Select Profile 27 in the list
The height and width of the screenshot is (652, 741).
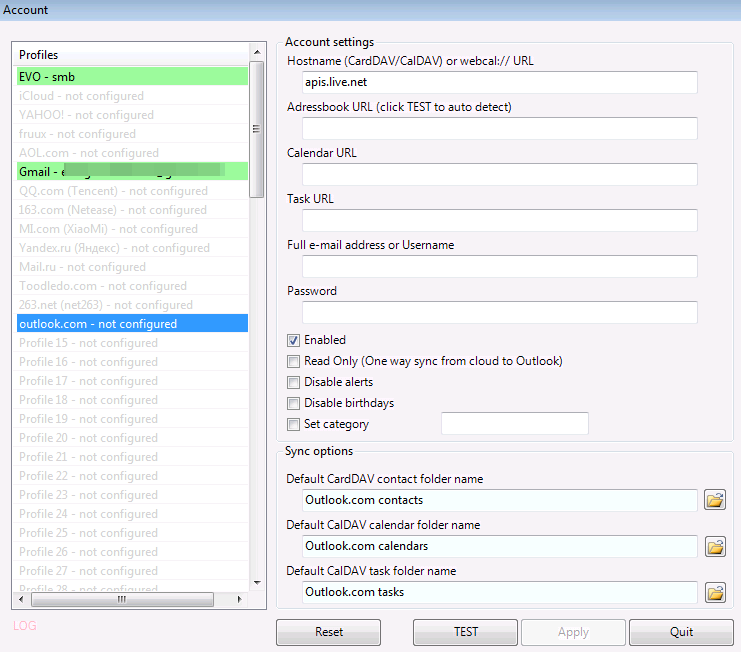point(132,571)
